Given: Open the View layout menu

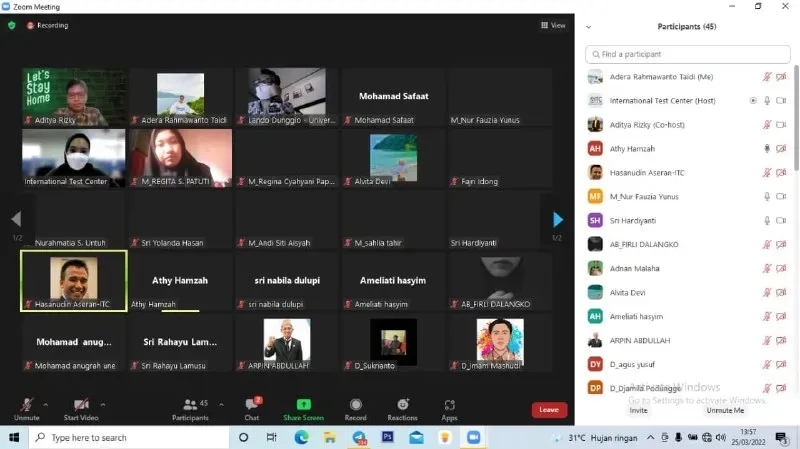Looking at the screenshot, I should (552, 25).
